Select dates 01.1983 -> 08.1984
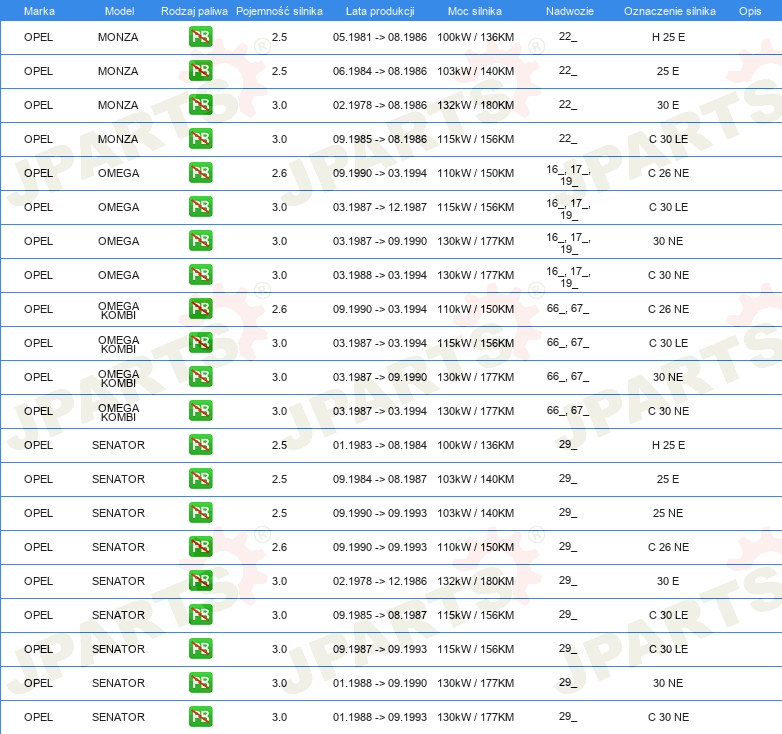Viewport: 782px width, 734px height. 380,445
